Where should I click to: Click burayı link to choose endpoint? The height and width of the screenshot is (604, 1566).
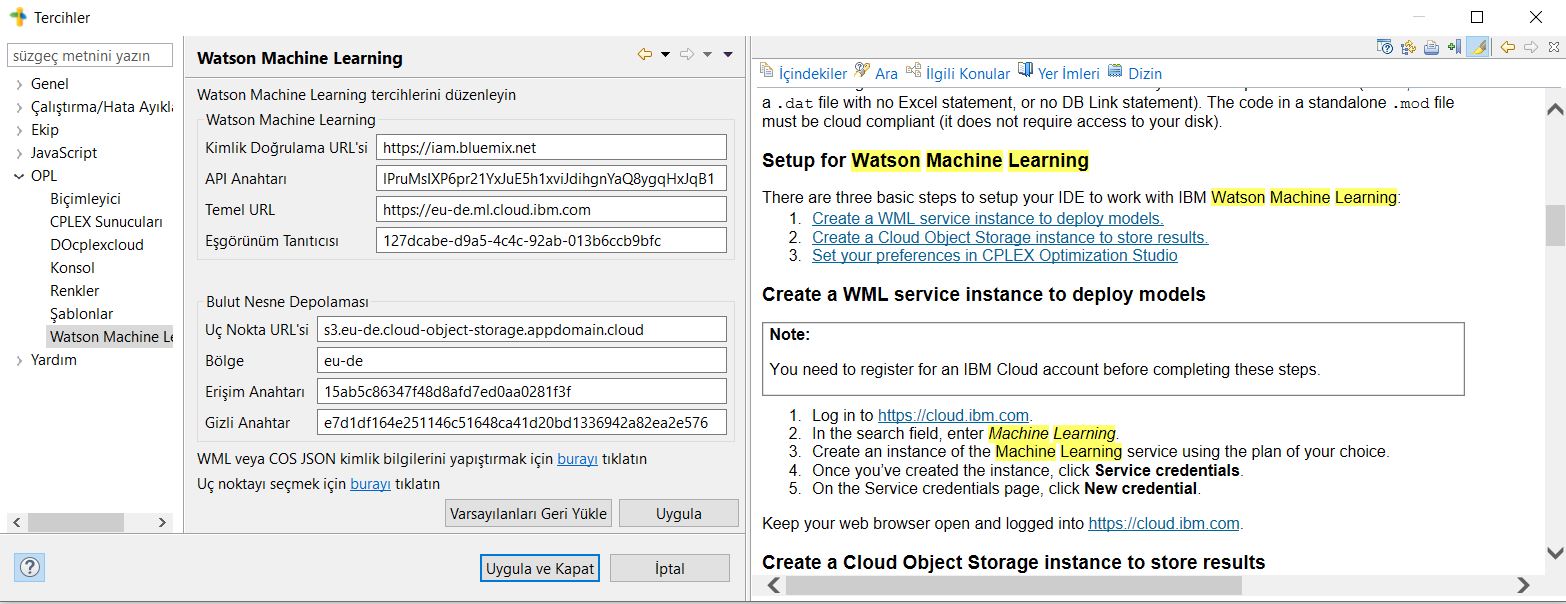[370, 483]
